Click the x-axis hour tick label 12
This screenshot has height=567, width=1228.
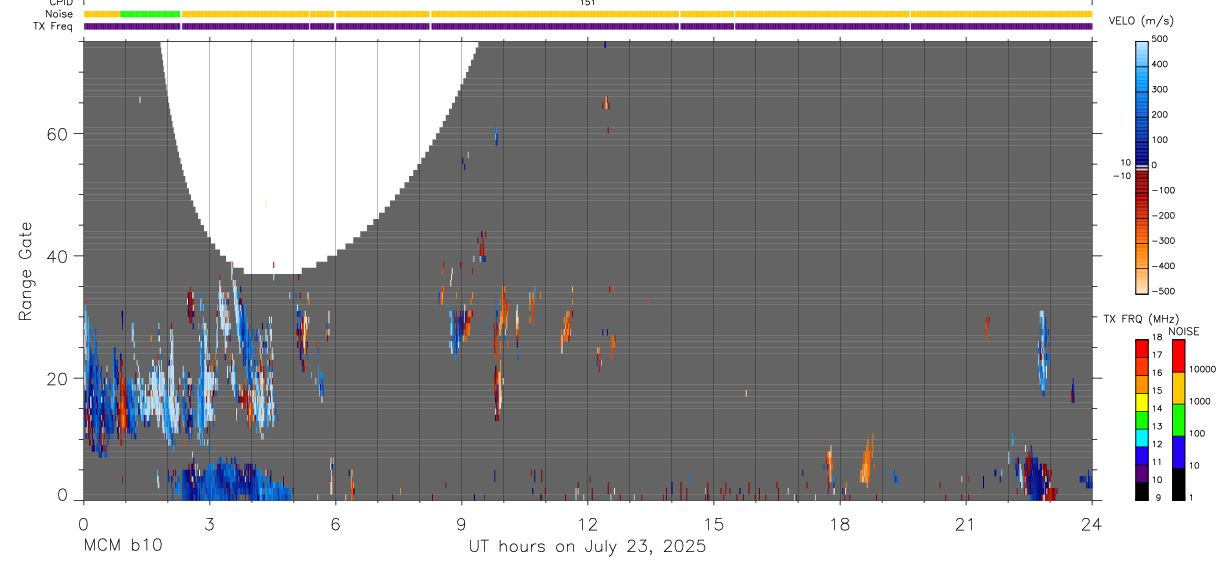587,524
